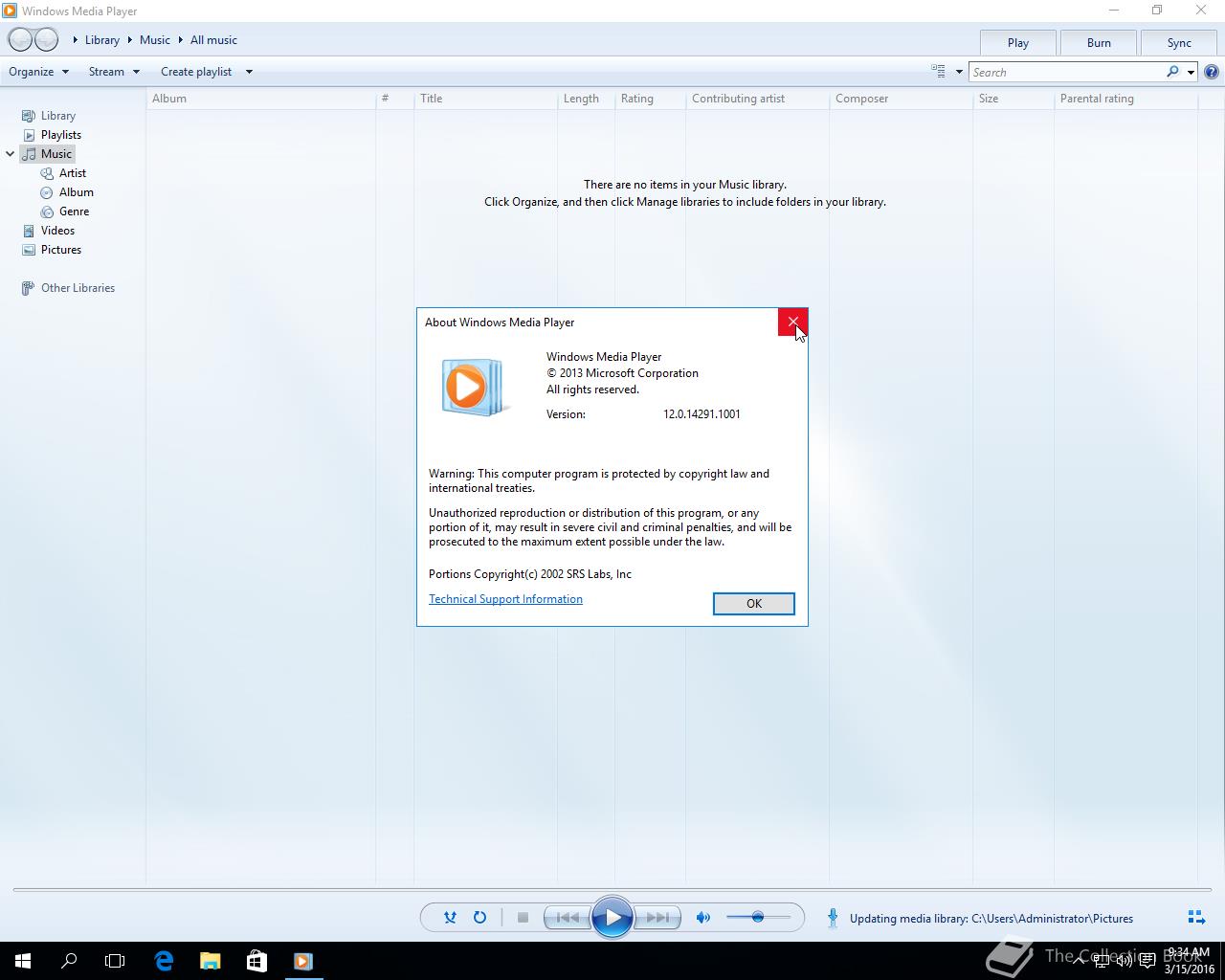The image size is (1225, 980).
Task: Toggle repeat in playback controls
Action: [479, 918]
